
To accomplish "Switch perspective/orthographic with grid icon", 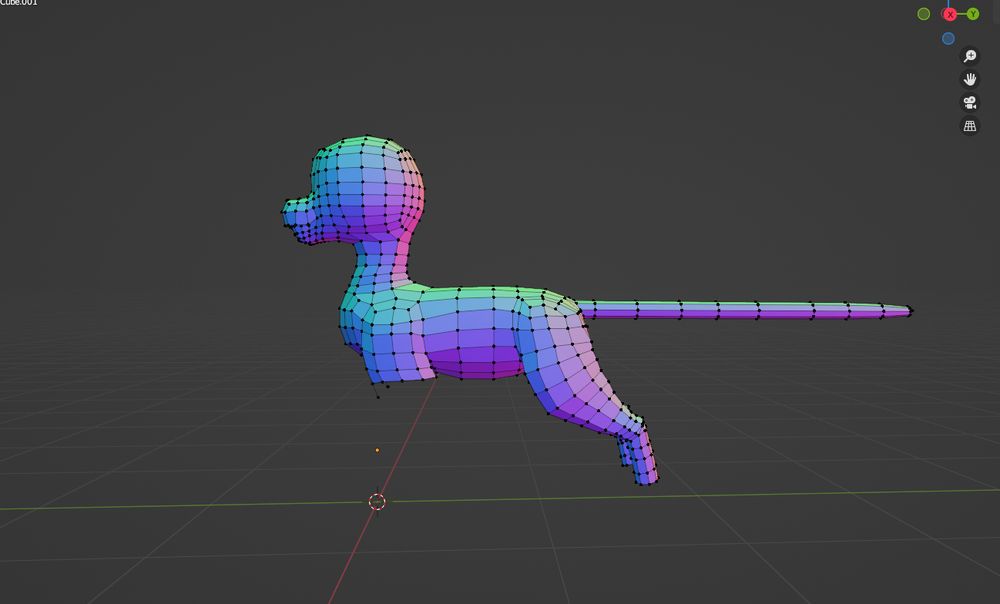I will point(969,126).
